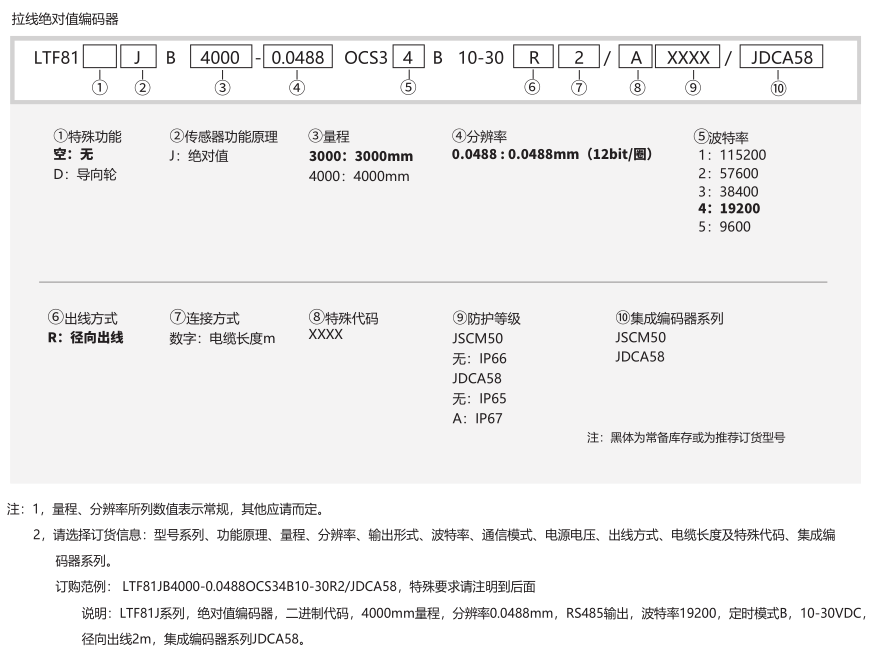Click the 'LTF81' model prefix text
This screenshot has height=660, width=877.
click(56, 58)
